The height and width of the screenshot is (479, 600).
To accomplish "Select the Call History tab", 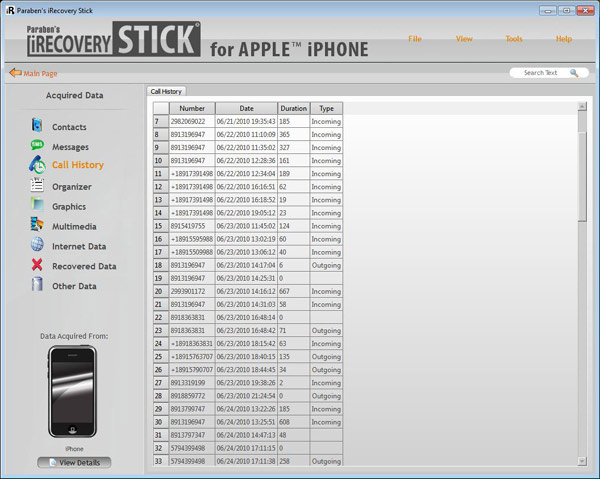I will pyautogui.click(x=166, y=91).
